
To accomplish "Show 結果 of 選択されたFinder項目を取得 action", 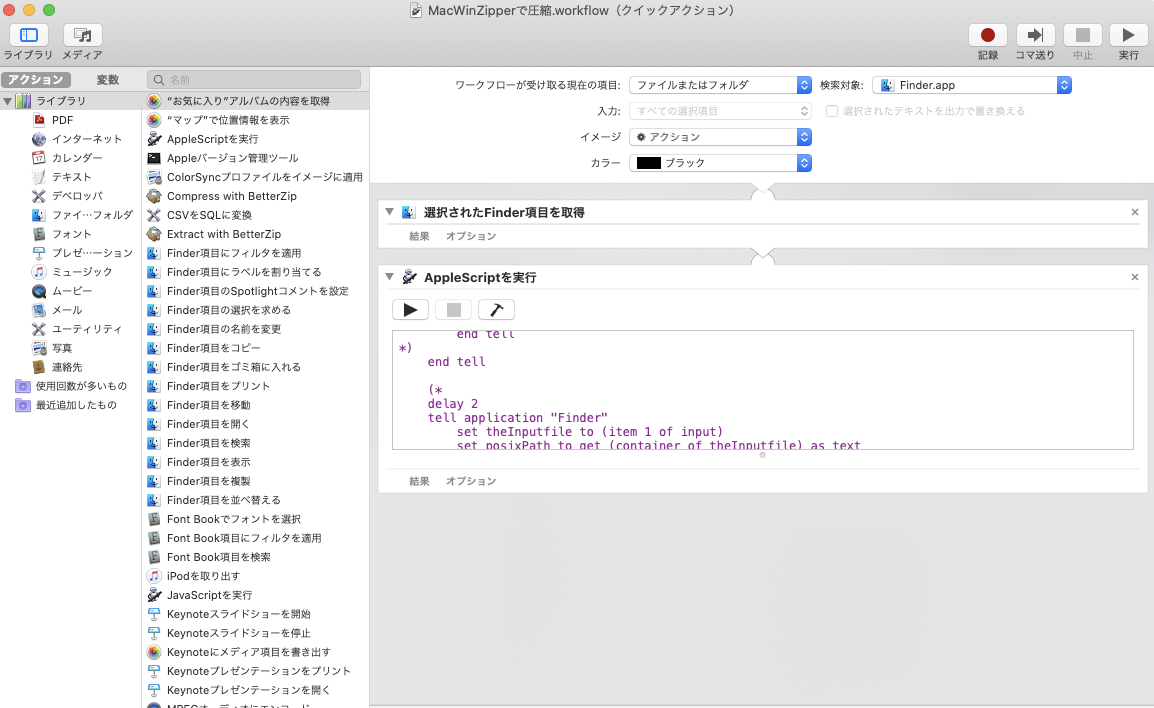I will 420,236.
